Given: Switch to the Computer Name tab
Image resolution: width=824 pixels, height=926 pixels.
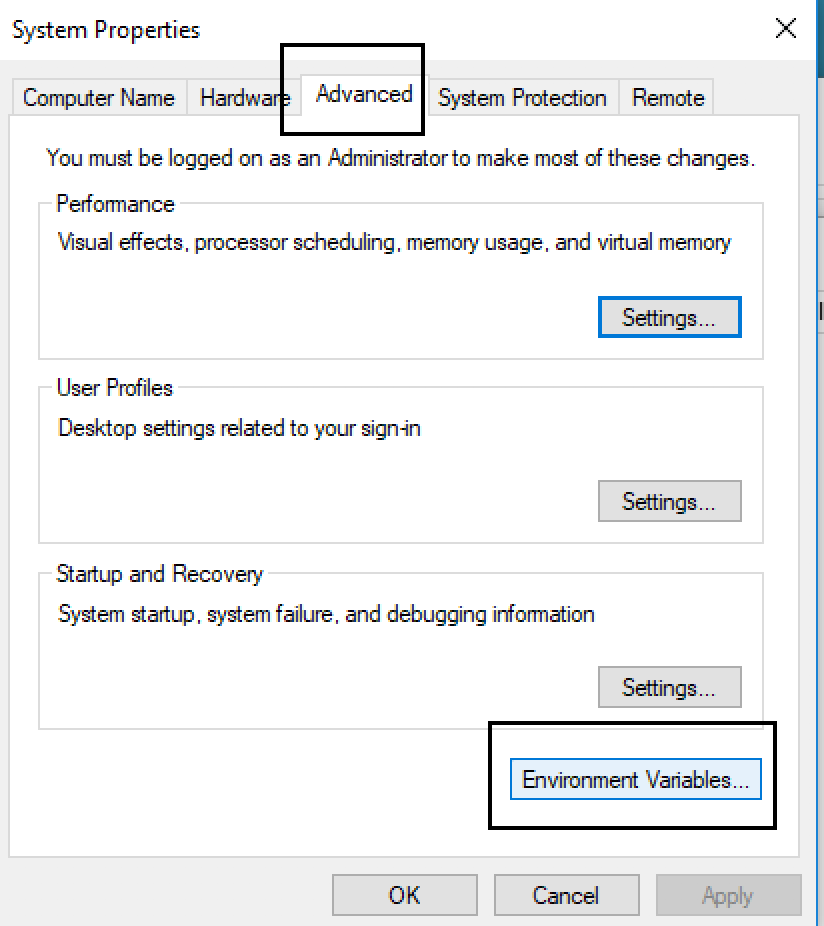Looking at the screenshot, I should (x=98, y=98).
